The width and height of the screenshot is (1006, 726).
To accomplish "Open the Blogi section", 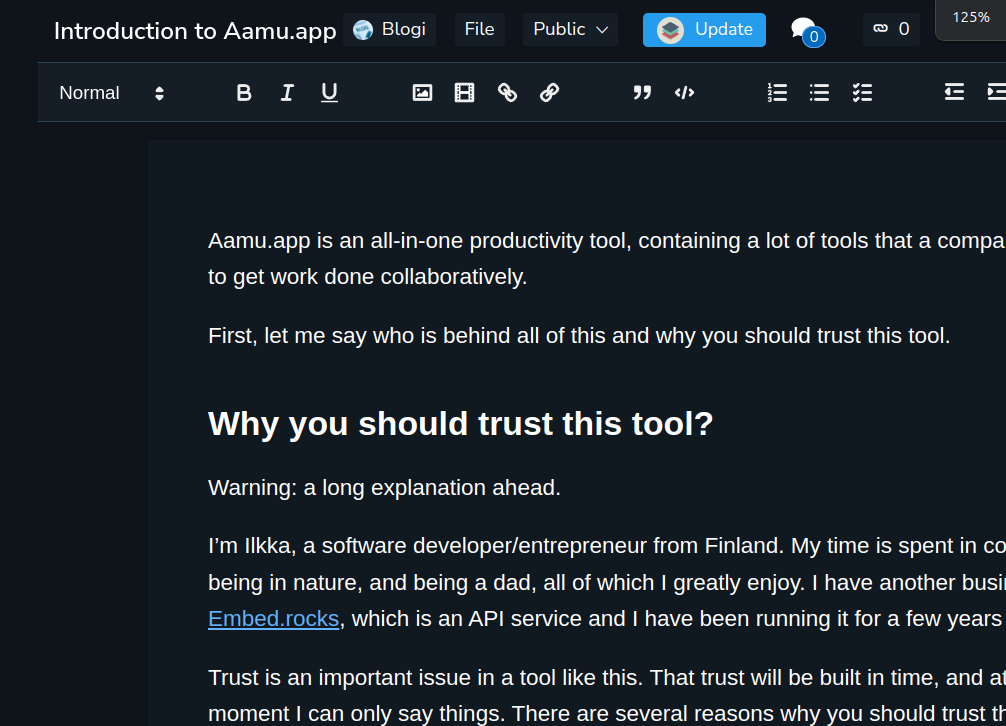I will [389, 30].
